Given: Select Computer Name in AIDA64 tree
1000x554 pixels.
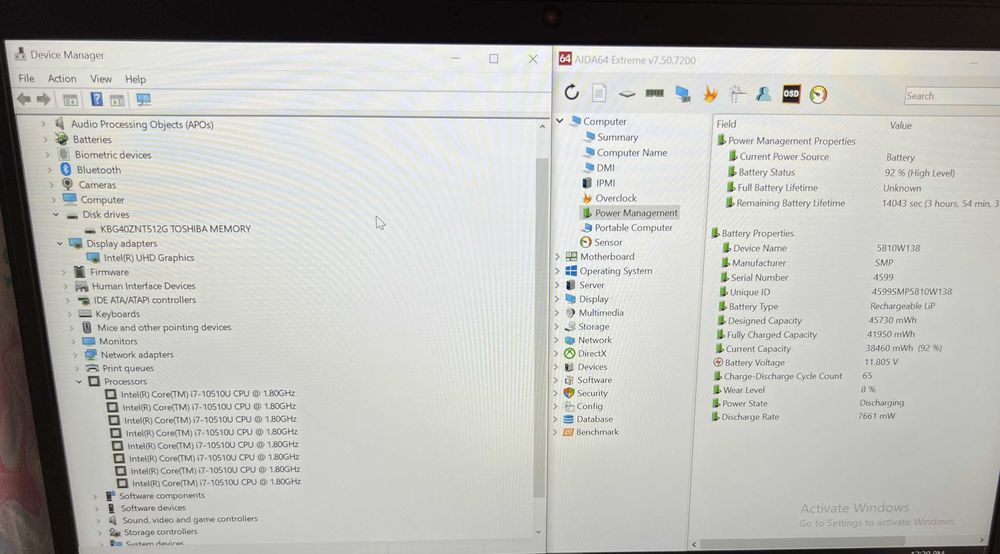Looking at the screenshot, I should (631, 152).
